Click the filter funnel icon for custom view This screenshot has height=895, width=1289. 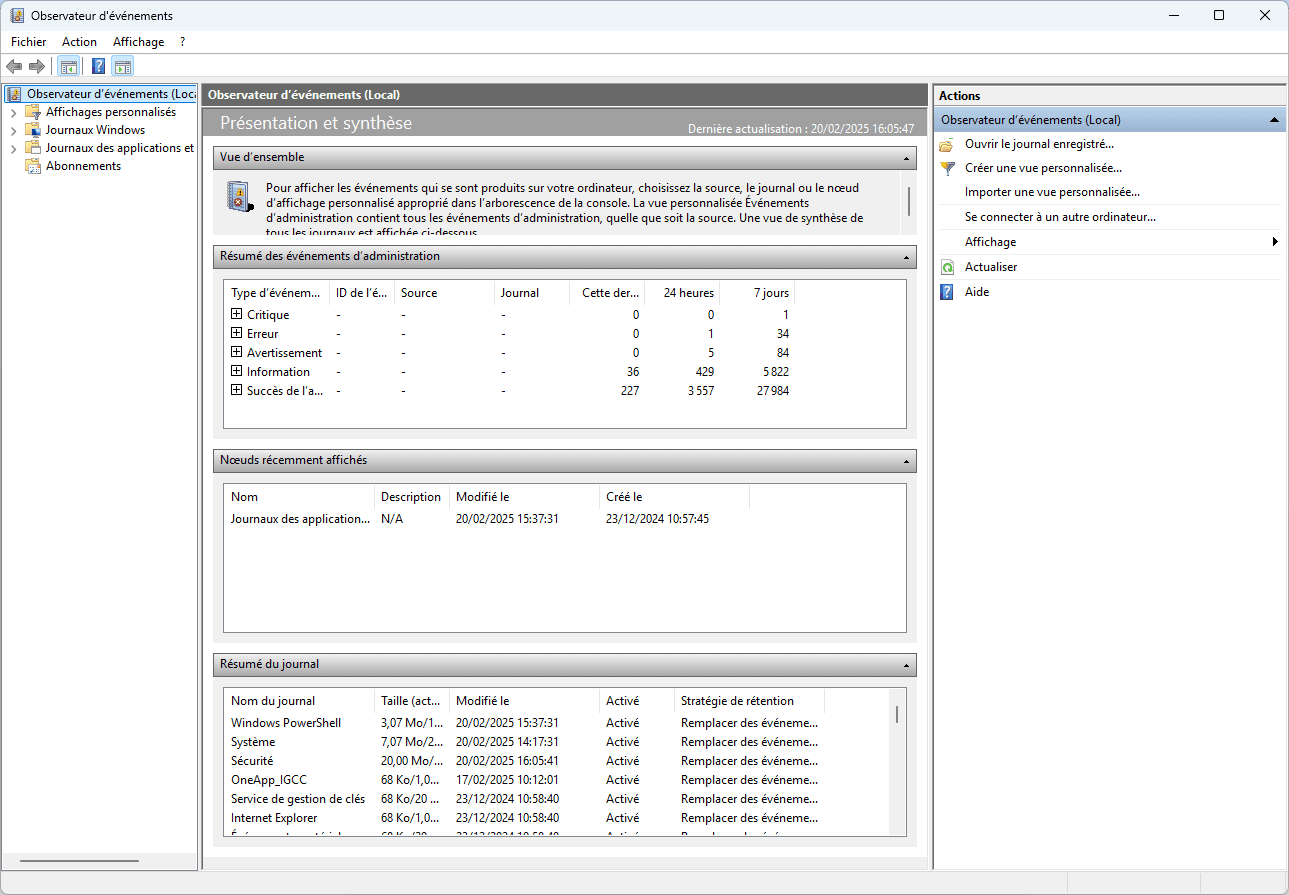(947, 168)
